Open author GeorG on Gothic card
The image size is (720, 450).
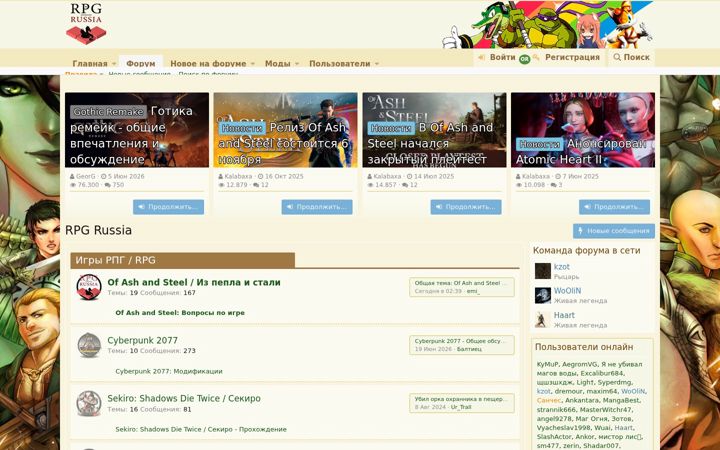(86, 176)
